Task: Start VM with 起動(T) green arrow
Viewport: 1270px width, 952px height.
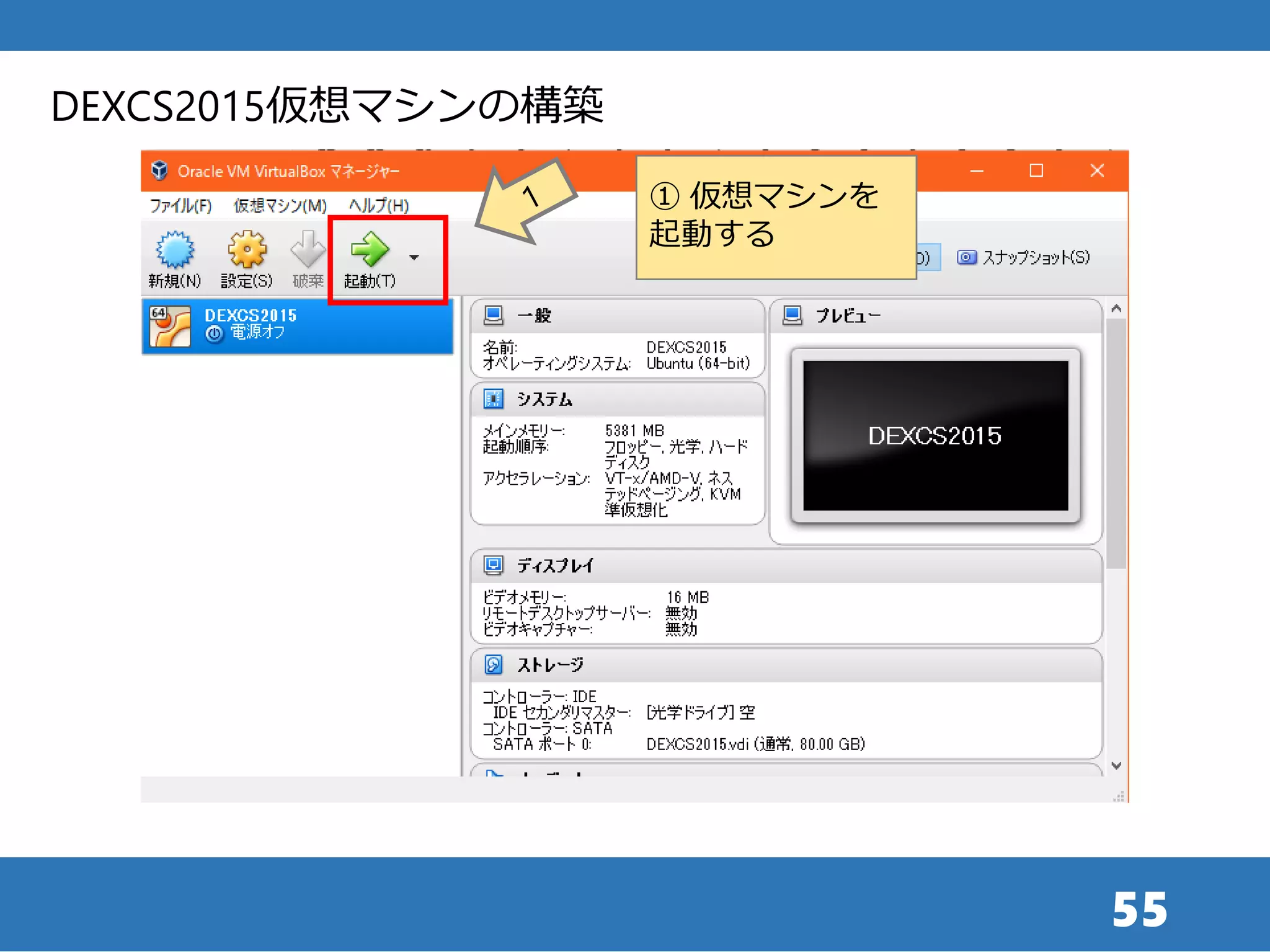Action: (370, 249)
